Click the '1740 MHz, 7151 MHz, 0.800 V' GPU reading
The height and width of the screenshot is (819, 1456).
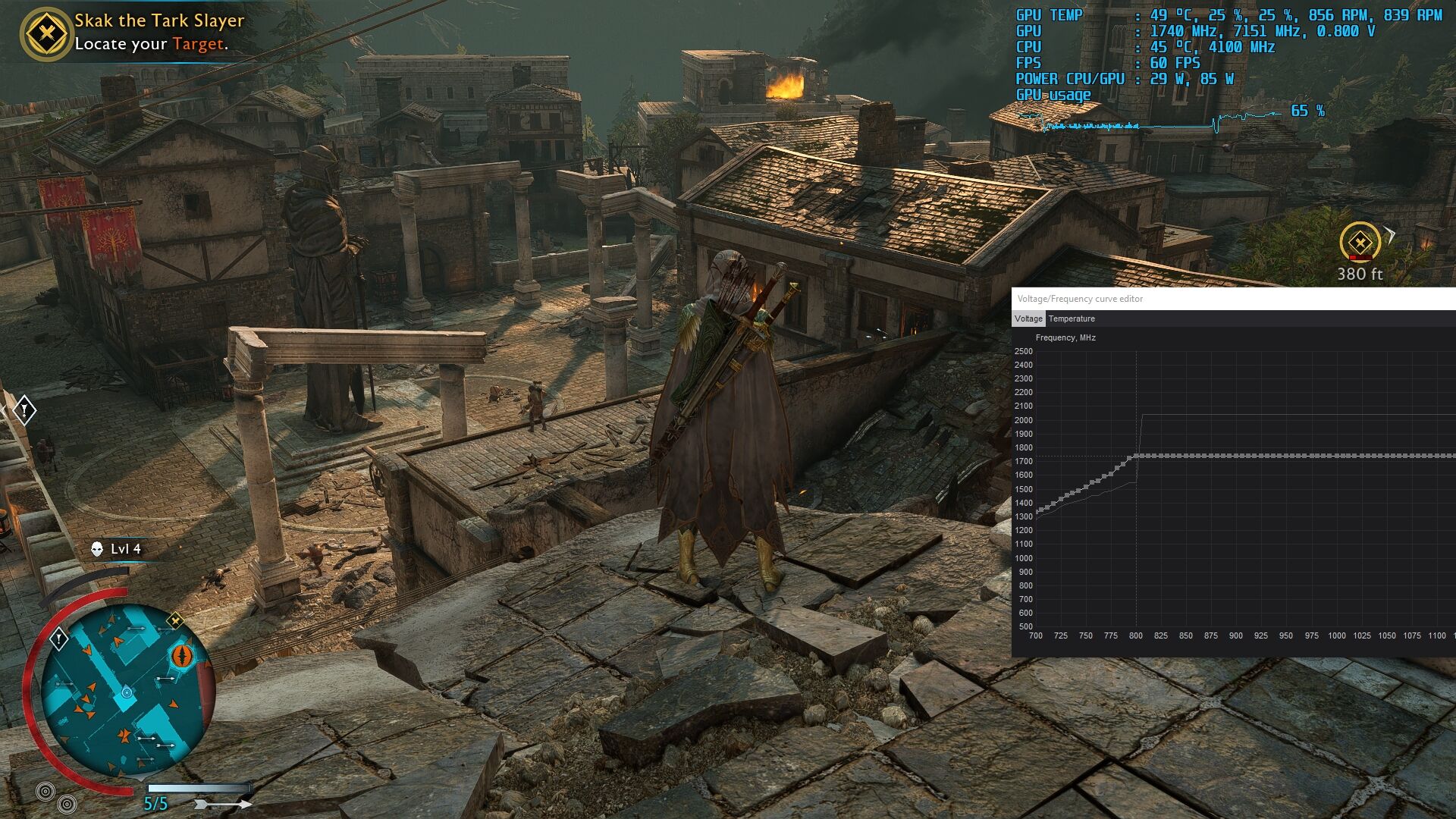coord(1263,31)
